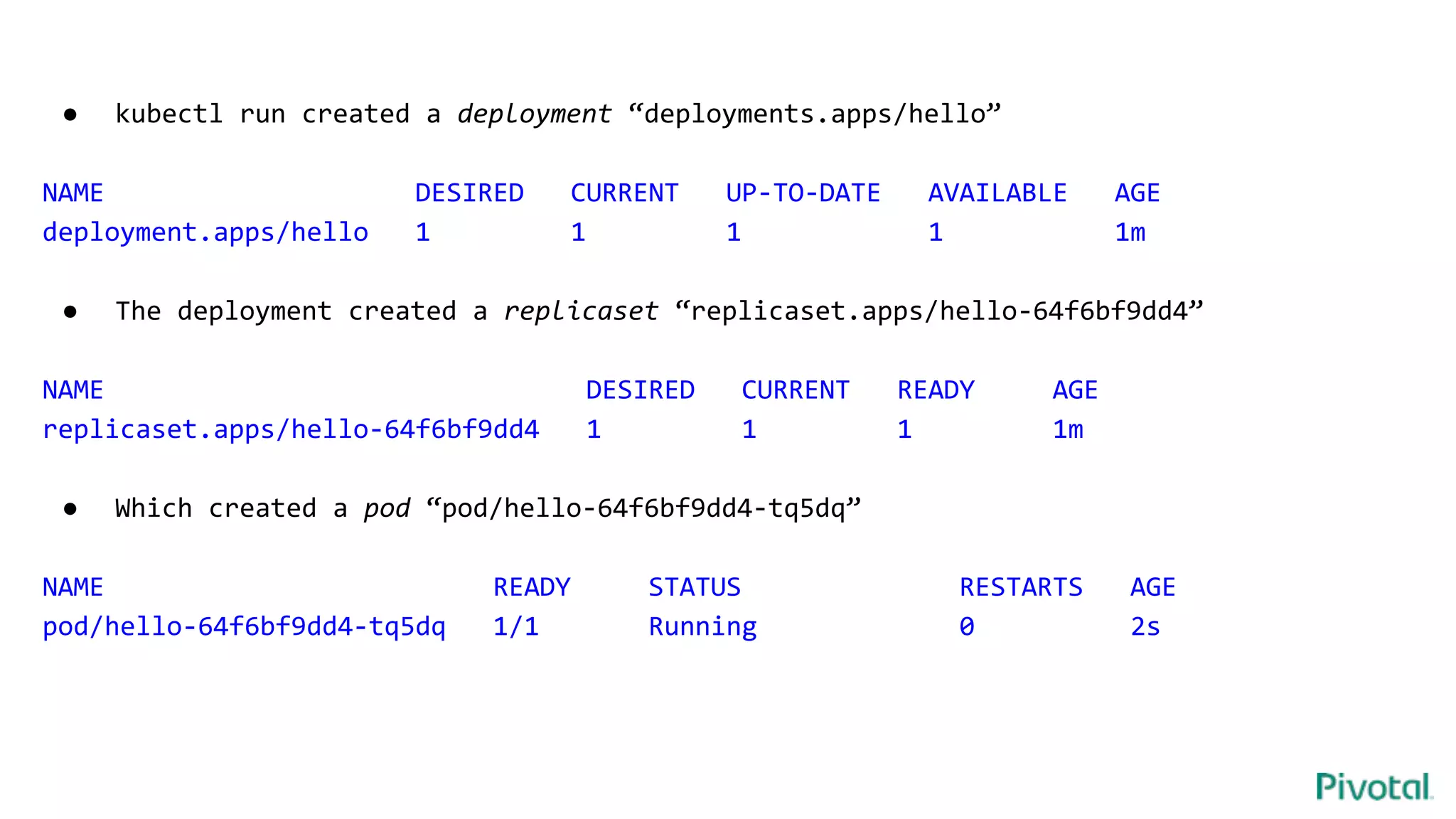This screenshot has height=819, width=1456.
Task: Click the 'NAME' header in the pod table
Action: [x=73, y=587]
